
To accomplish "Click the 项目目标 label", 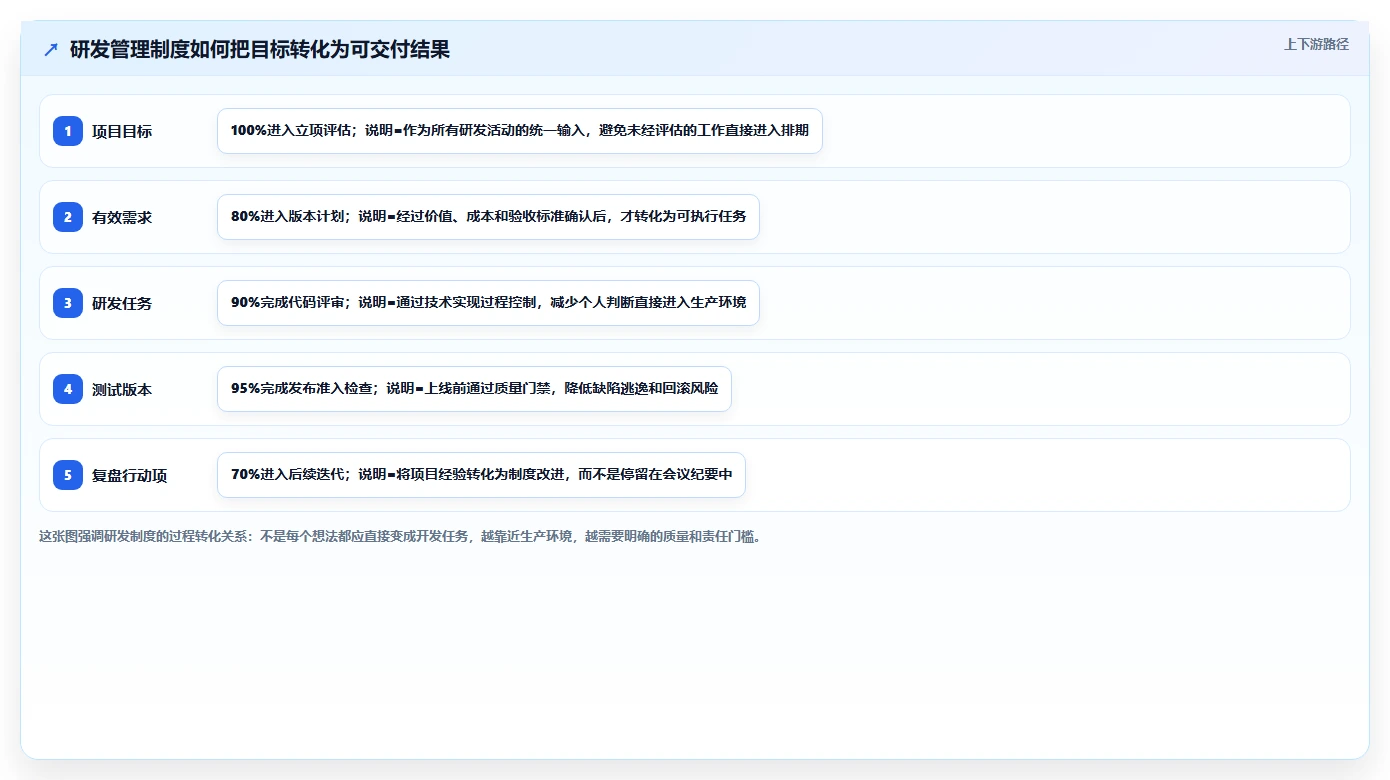I will point(122,131).
